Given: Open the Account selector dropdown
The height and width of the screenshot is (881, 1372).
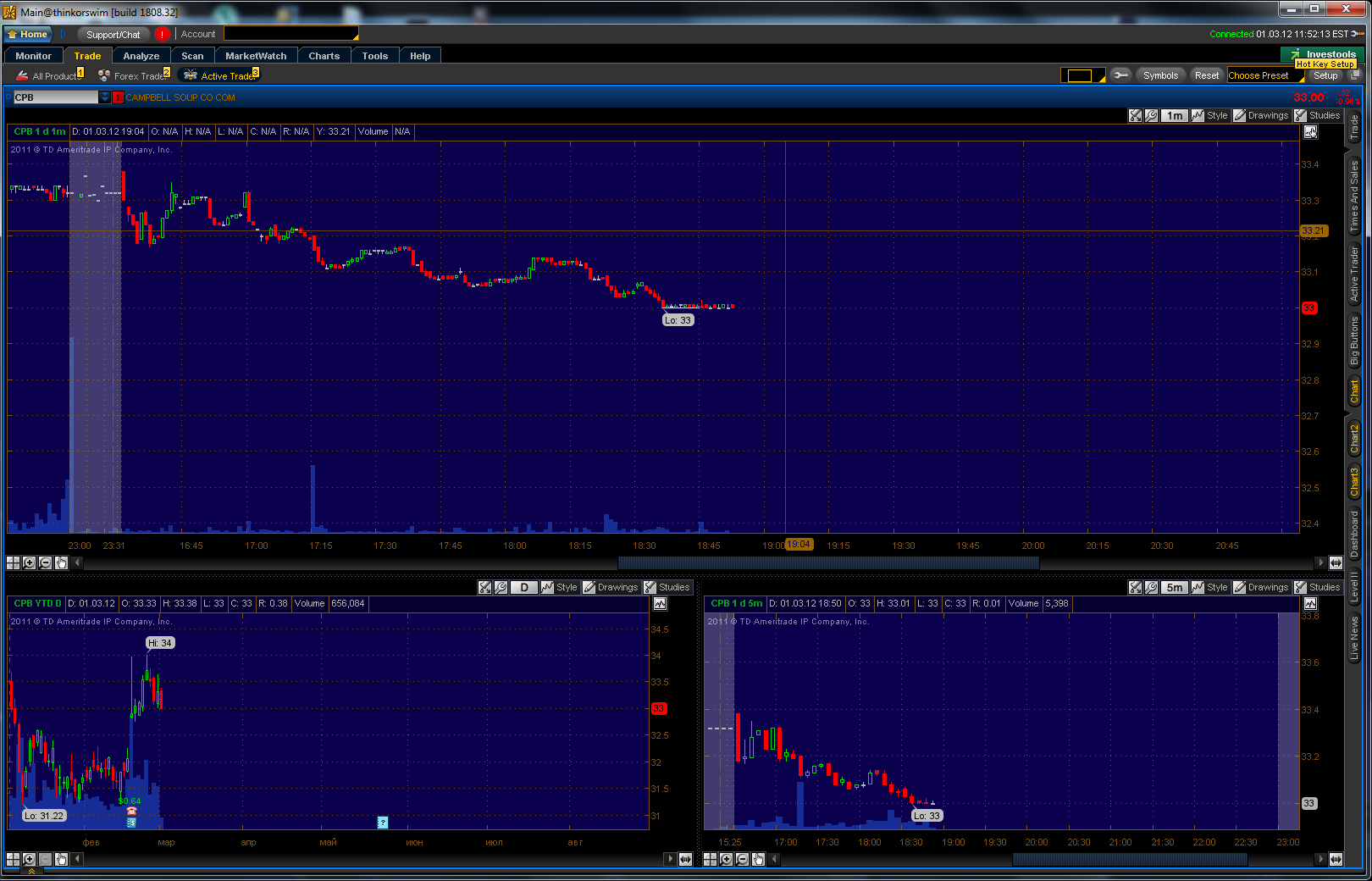Looking at the screenshot, I should pos(290,34).
